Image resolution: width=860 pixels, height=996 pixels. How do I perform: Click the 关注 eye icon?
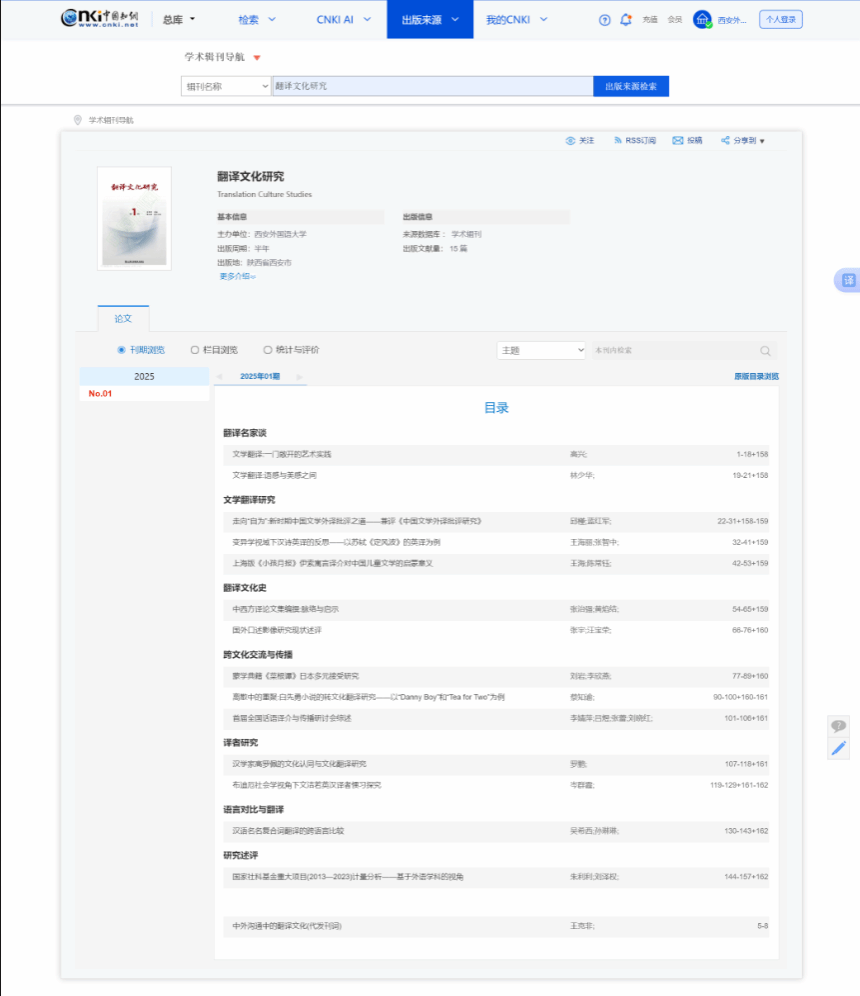click(570, 140)
